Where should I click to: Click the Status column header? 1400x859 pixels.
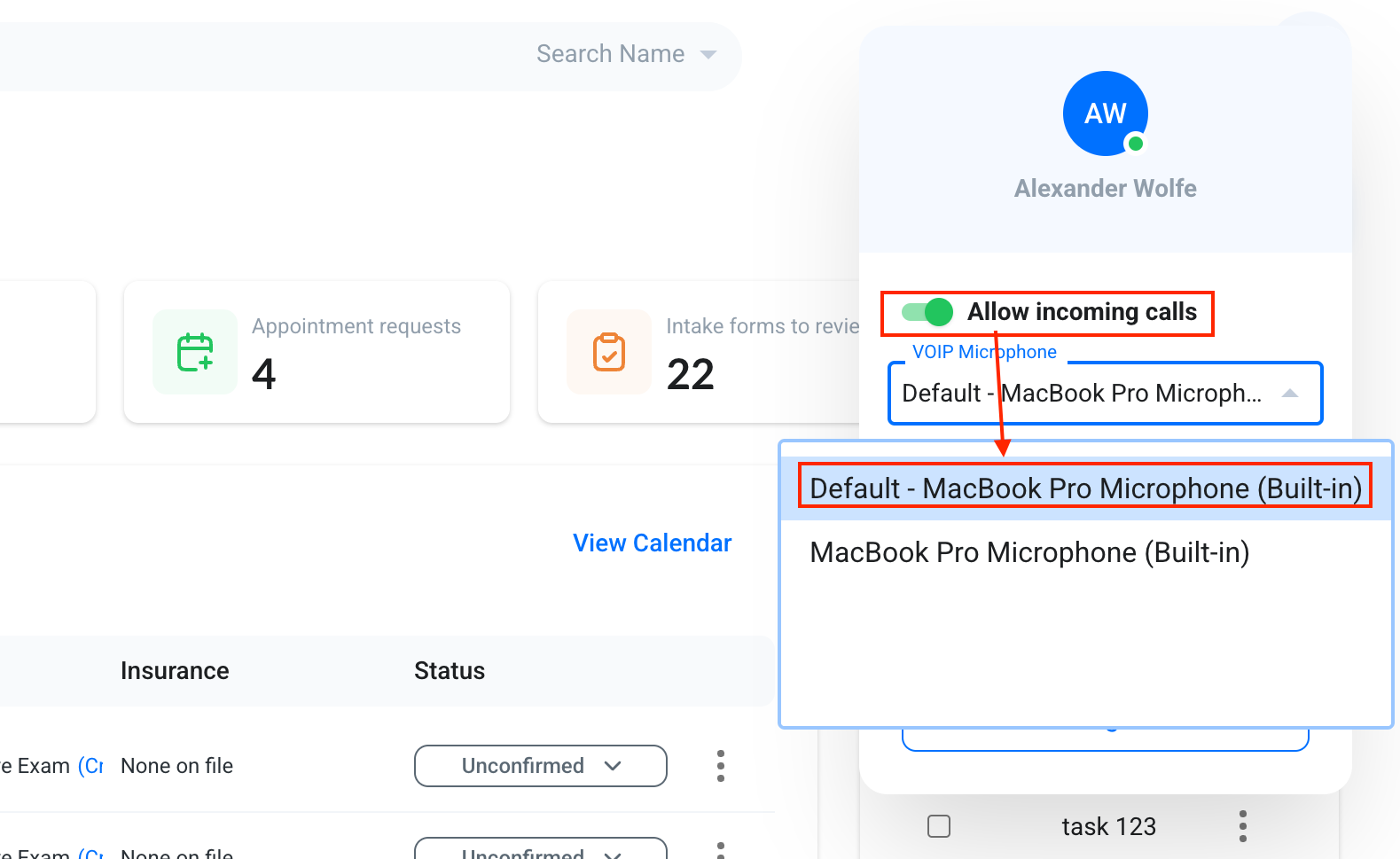(x=450, y=671)
